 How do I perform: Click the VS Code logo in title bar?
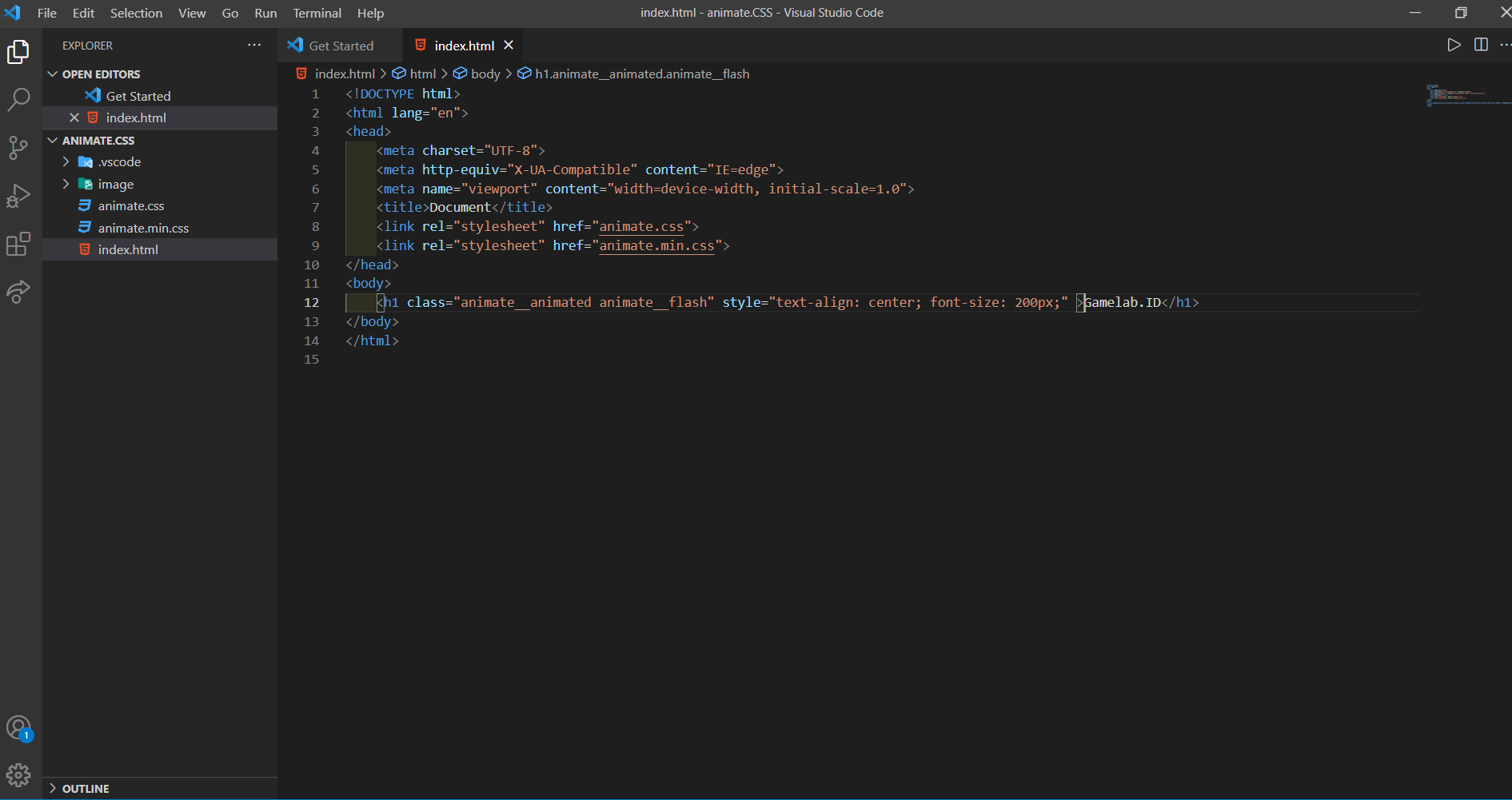click(x=13, y=13)
